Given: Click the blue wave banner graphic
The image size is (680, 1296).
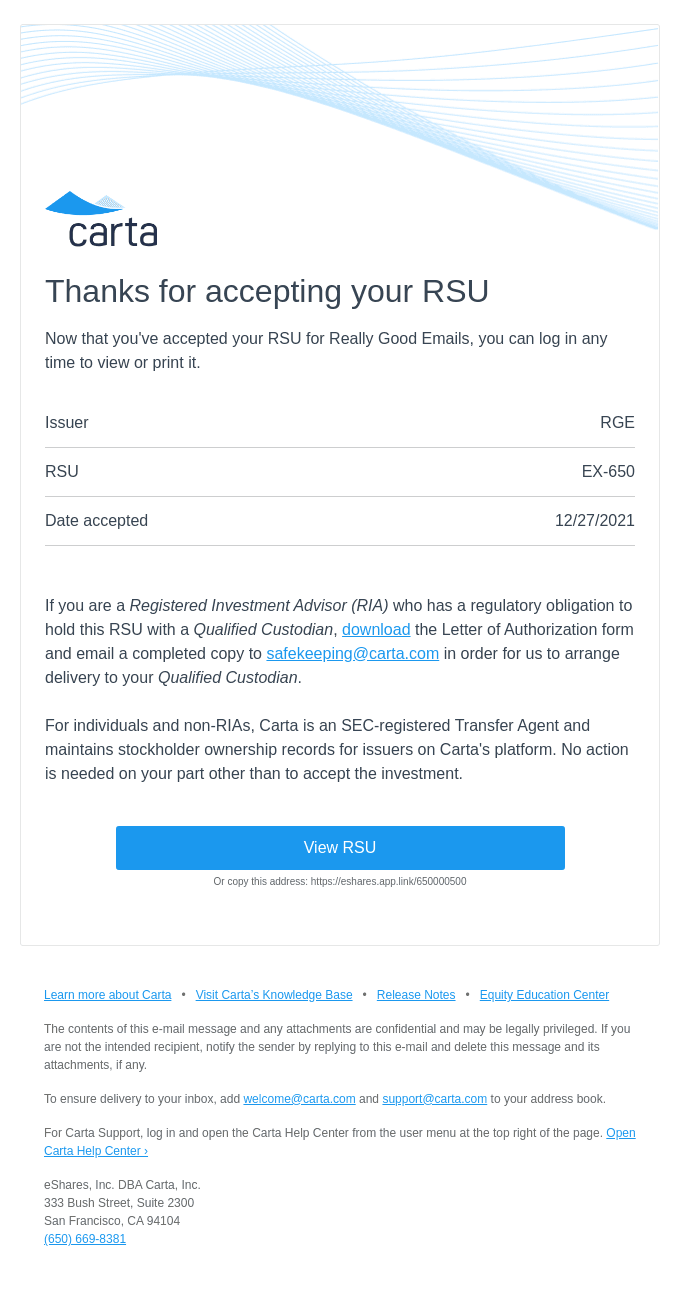Looking at the screenshot, I should click(340, 110).
